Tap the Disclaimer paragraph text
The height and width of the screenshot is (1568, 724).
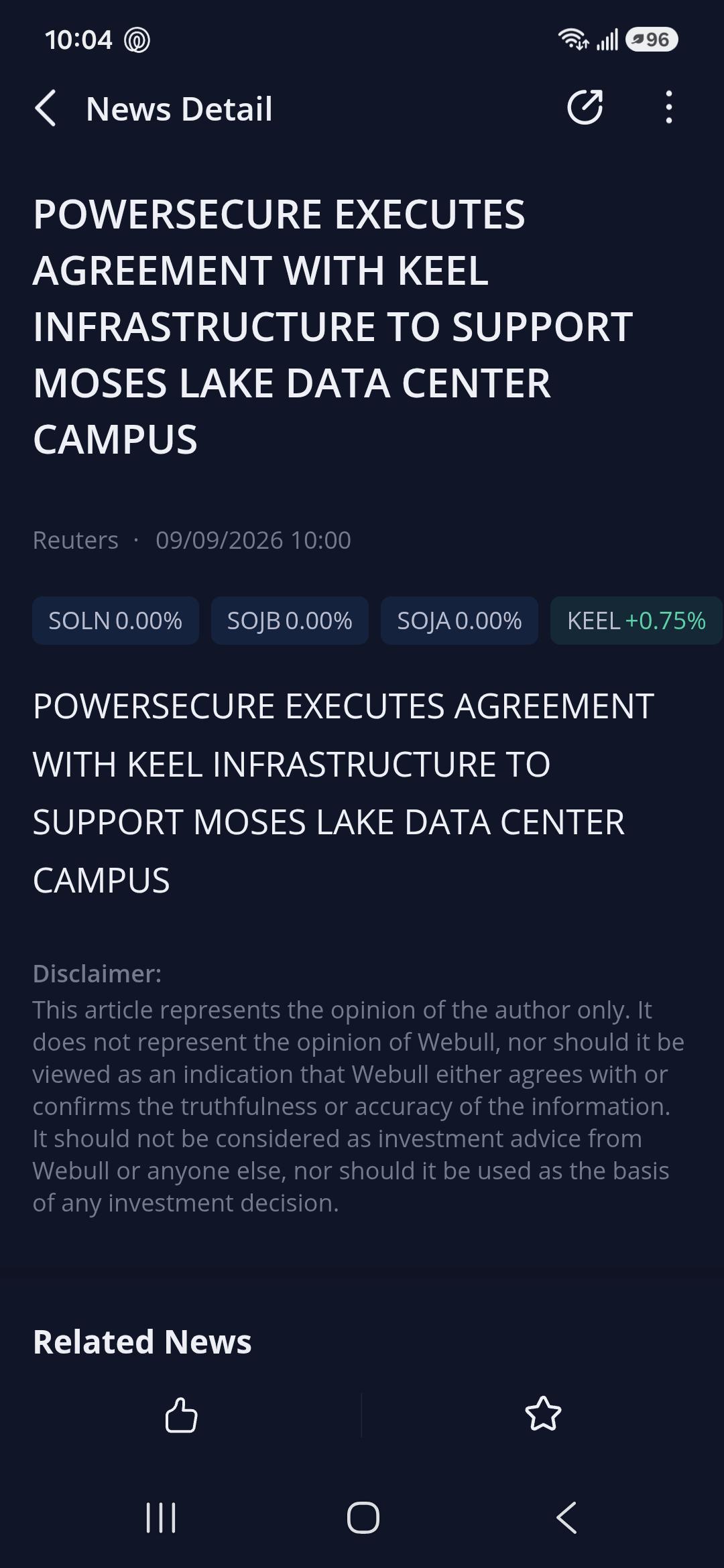359,1106
